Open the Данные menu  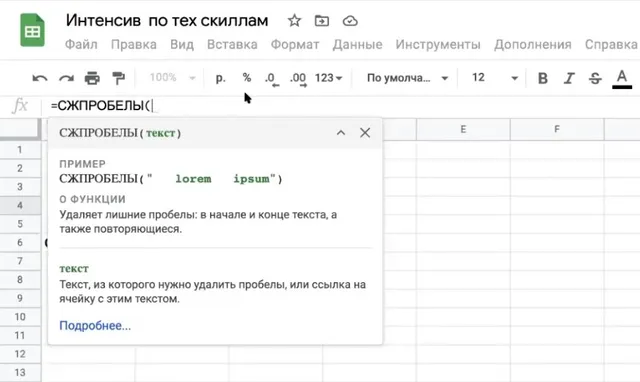[x=357, y=44]
